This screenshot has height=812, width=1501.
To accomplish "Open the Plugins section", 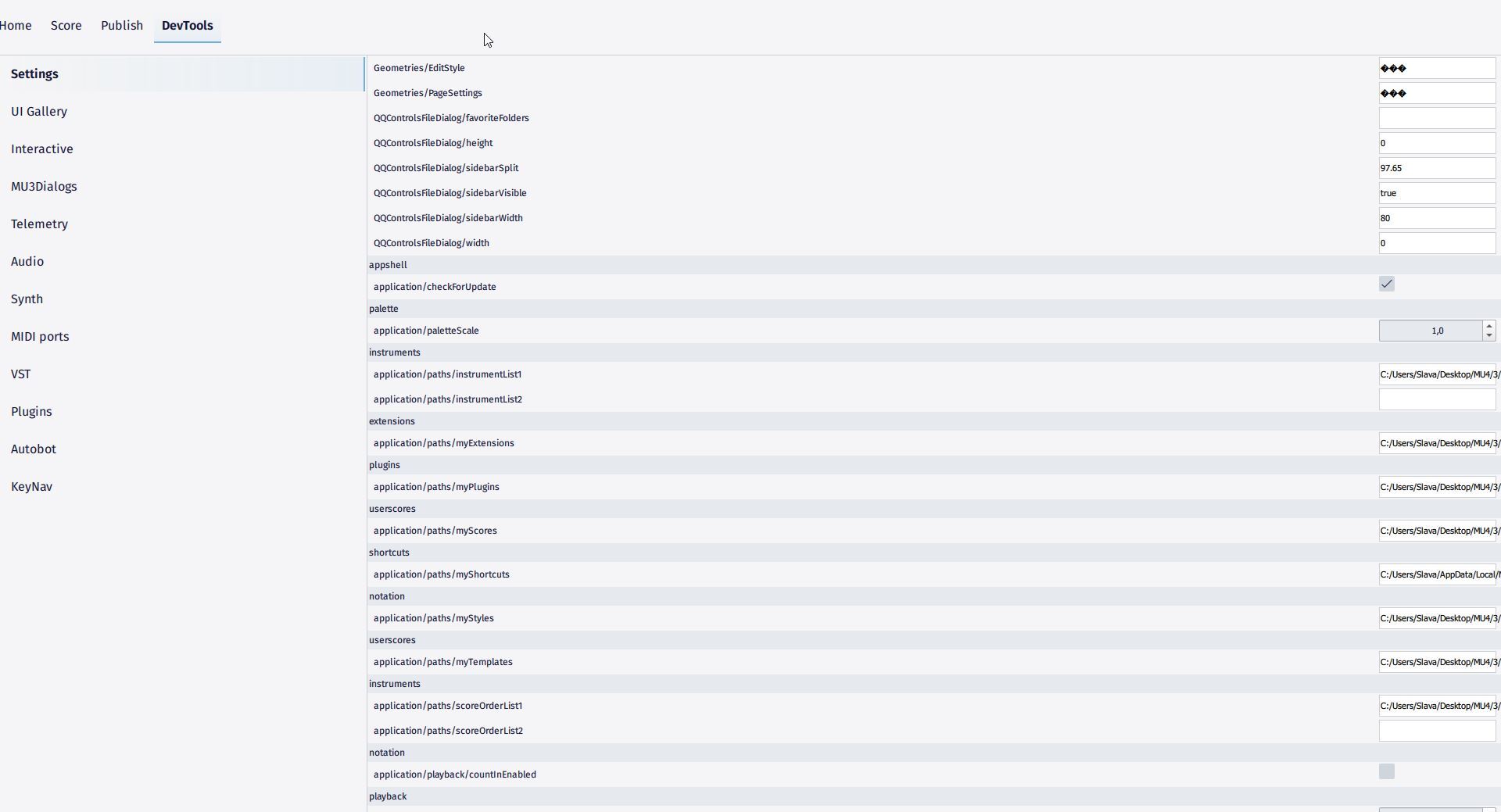I will [x=31, y=411].
